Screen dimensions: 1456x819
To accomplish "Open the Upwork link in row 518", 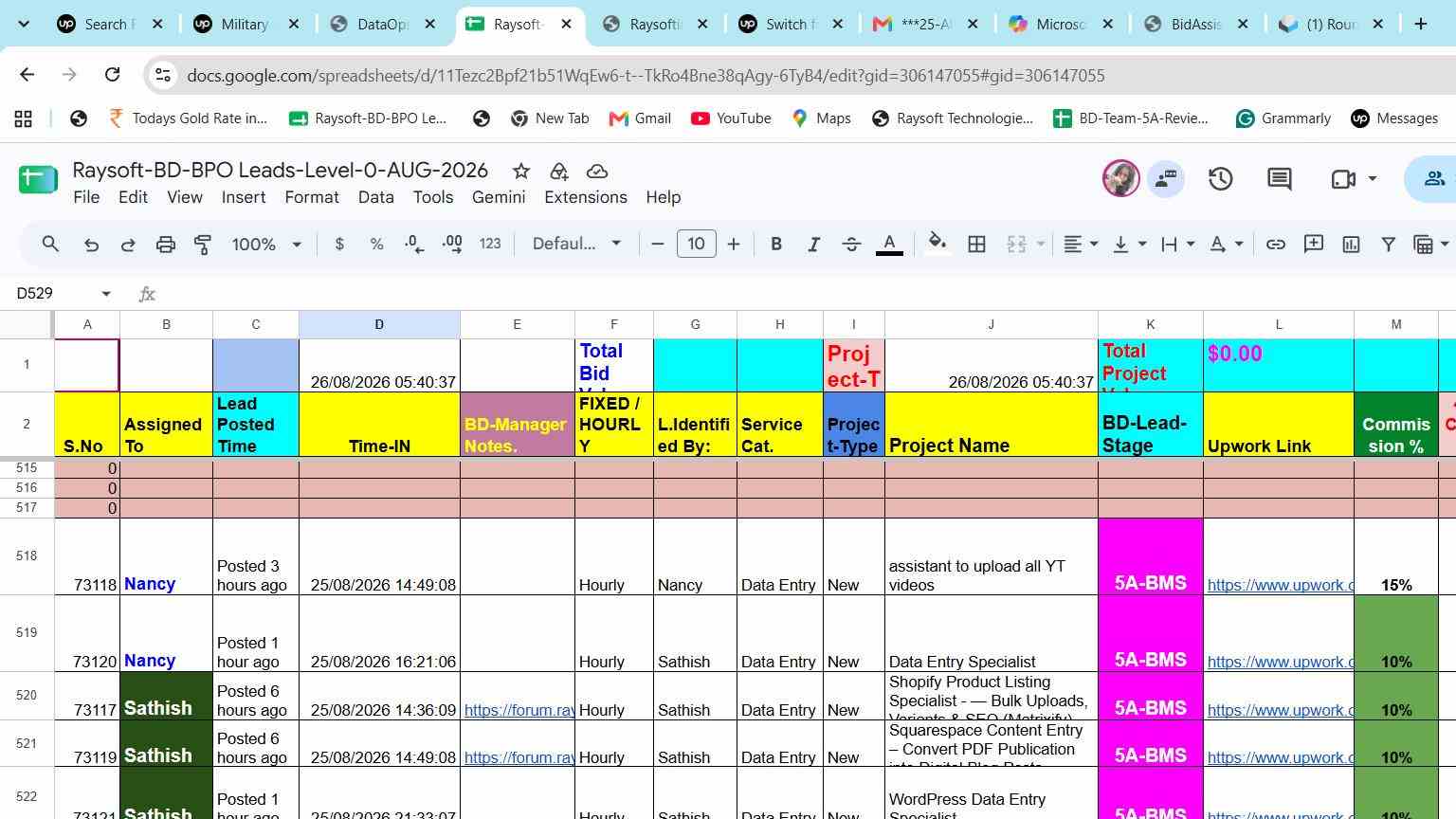I will [x=1280, y=585].
